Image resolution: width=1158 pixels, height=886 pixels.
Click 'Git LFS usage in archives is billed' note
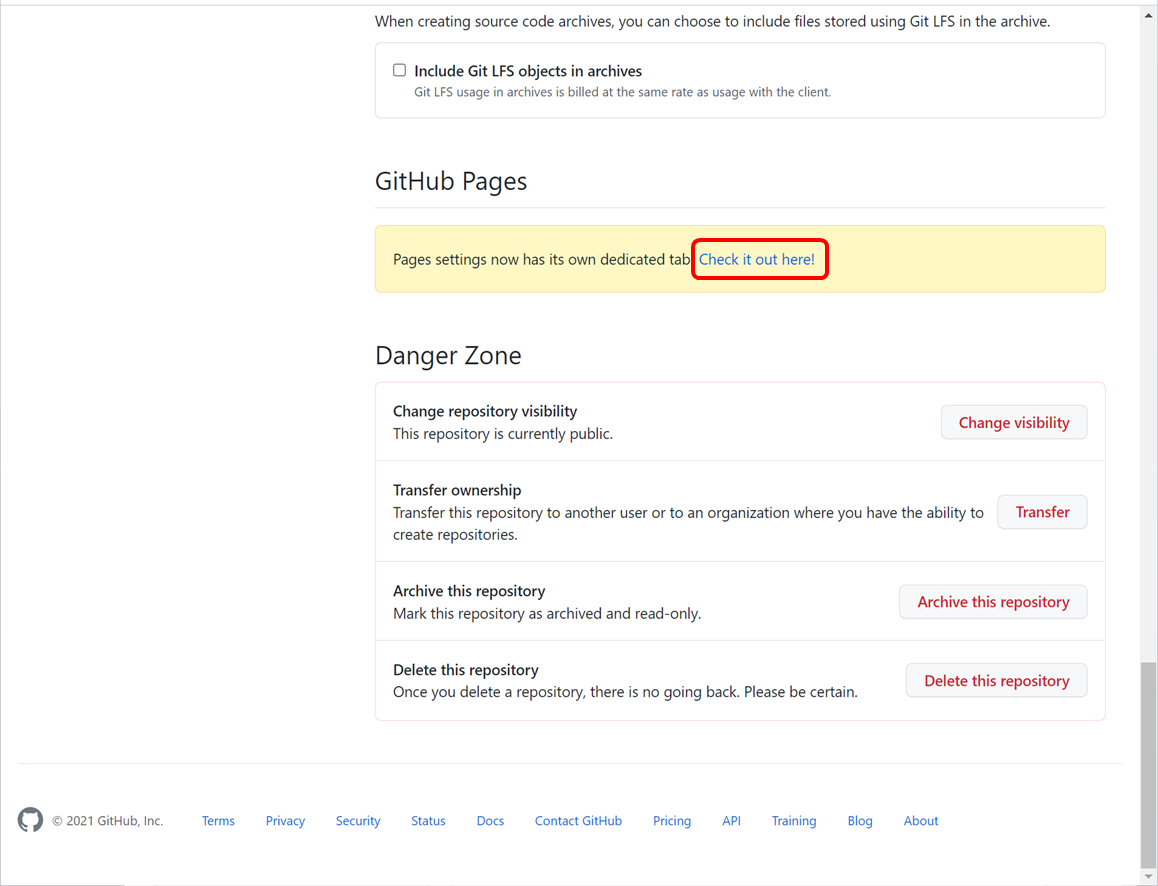623,92
